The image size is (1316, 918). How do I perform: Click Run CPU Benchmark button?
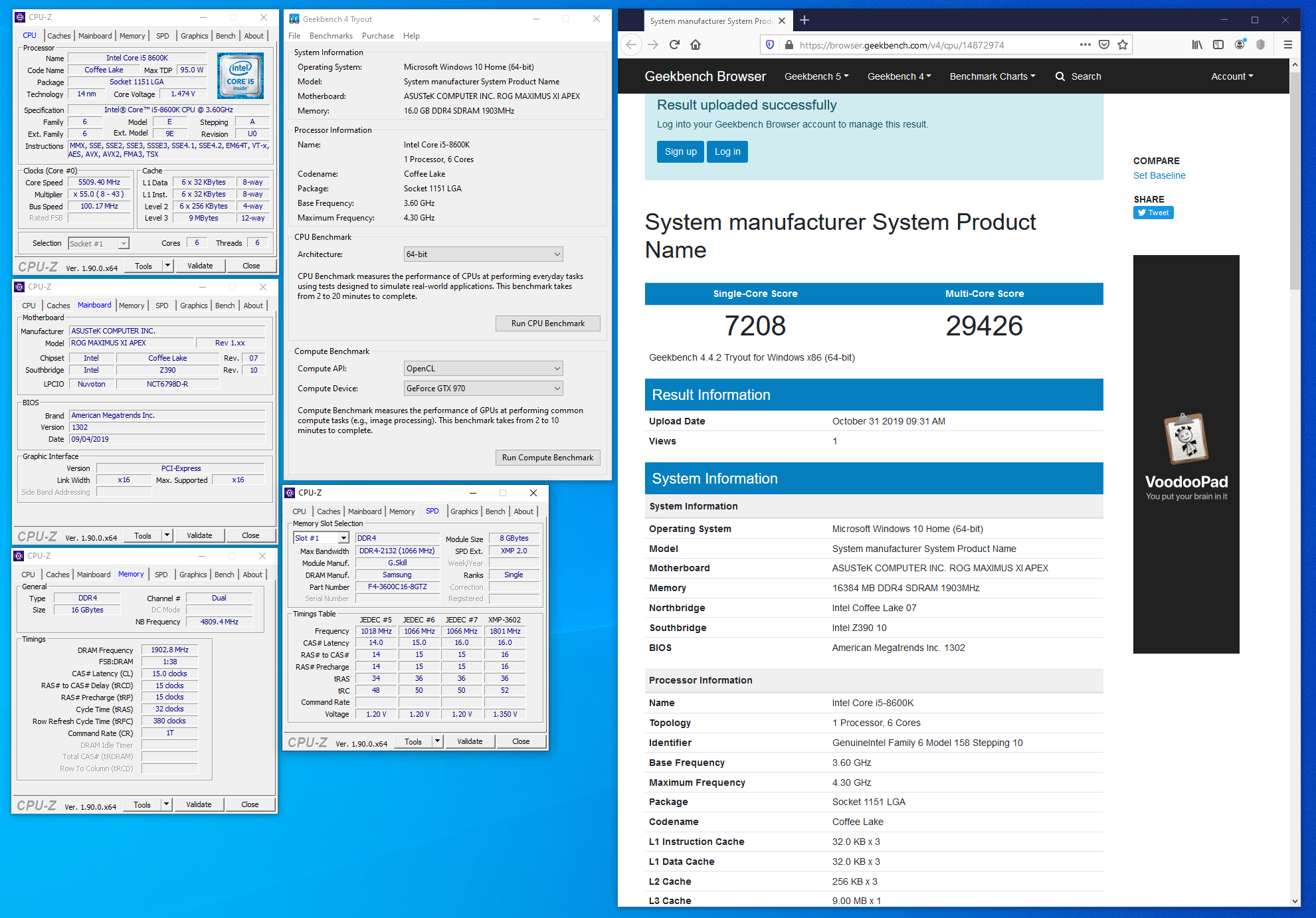point(548,323)
